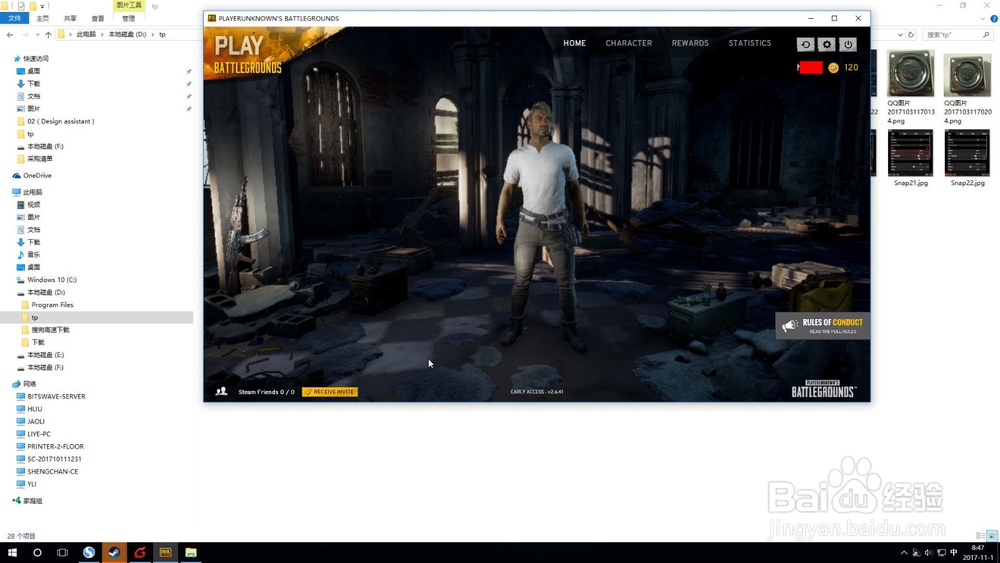Open the CHARACTER tab in game
Viewport: 1000px width, 563px height.
click(x=629, y=43)
